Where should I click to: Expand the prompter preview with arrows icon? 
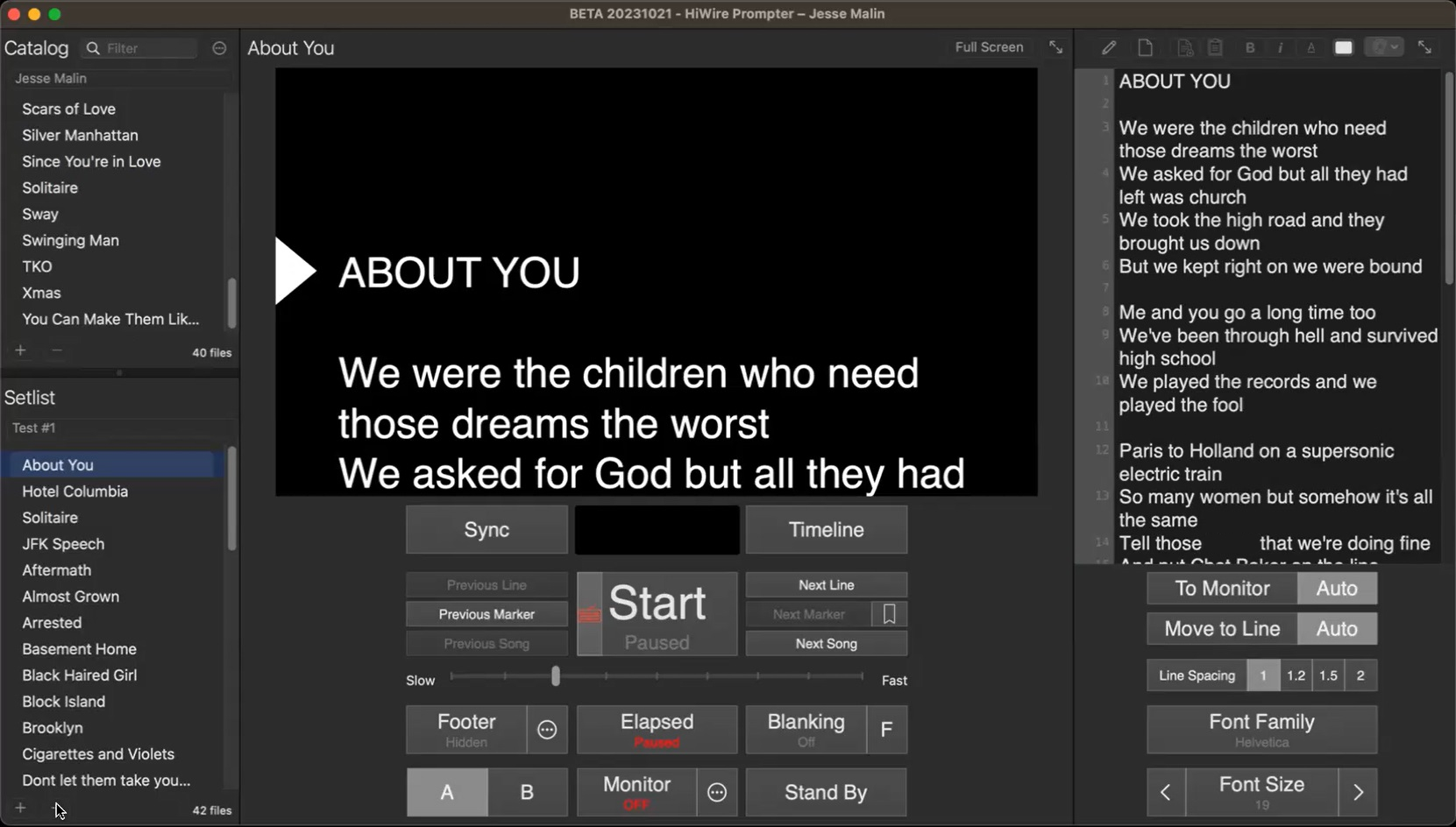[1056, 47]
